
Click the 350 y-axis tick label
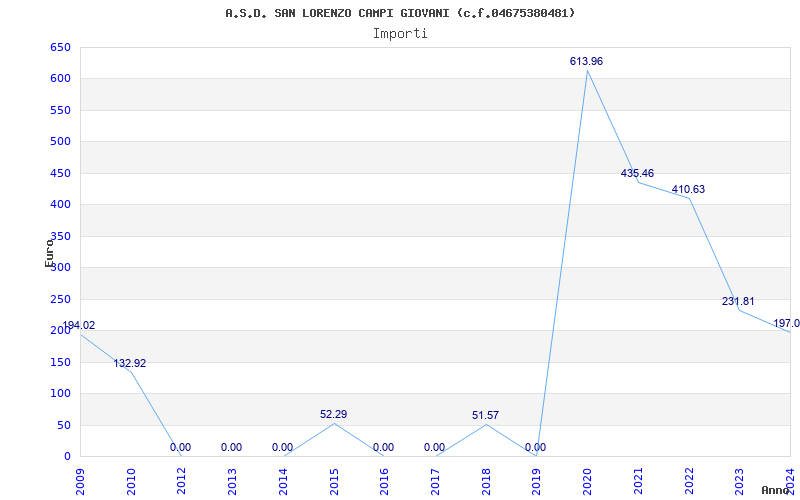(60, 236)
